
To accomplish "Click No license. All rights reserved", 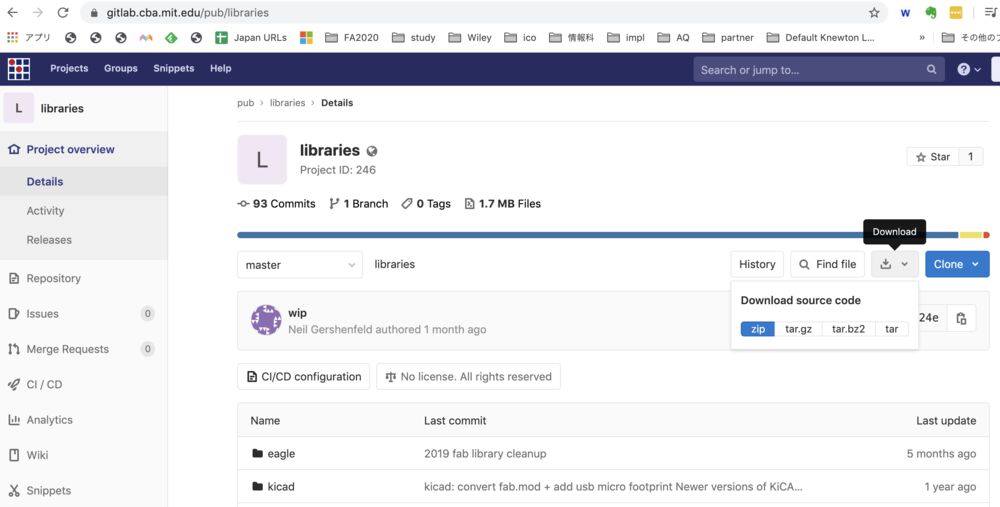I will click(469, 377).
